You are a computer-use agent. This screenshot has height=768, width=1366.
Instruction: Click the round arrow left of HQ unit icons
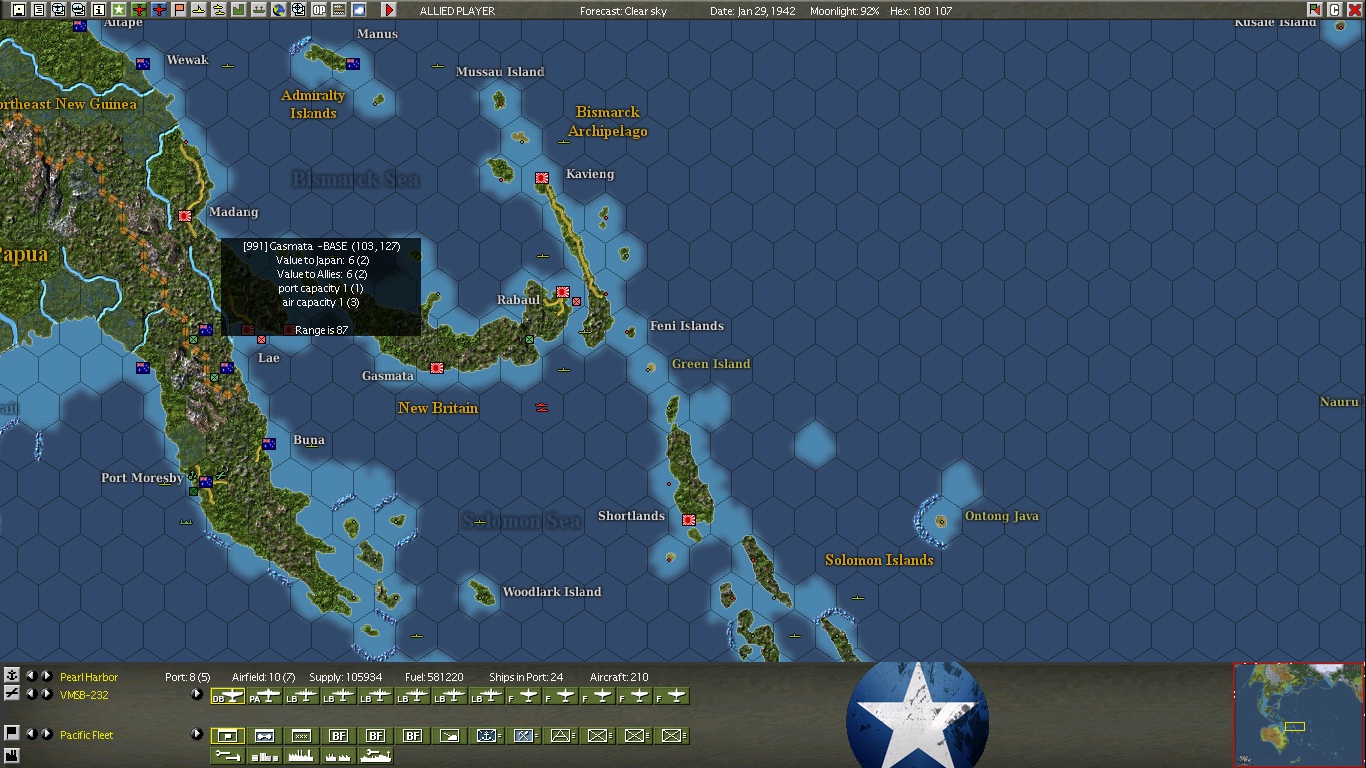(197, 734)
